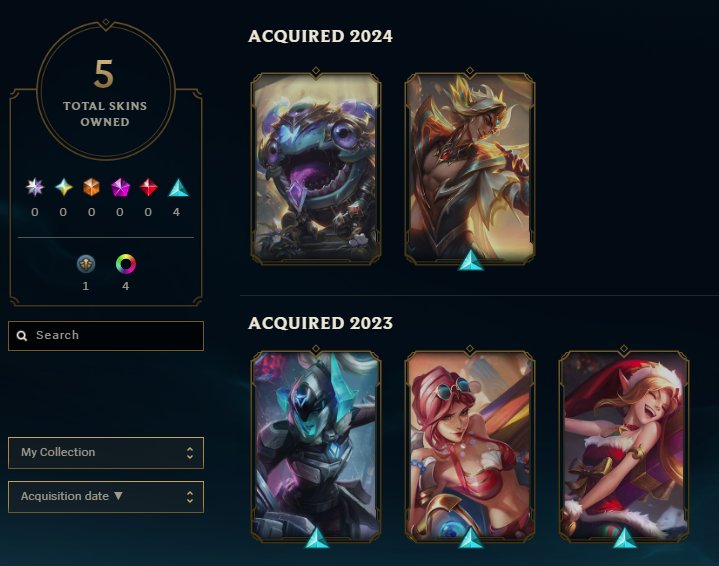Open the golden blond-haired champion skin card

(x=470, y=168)
